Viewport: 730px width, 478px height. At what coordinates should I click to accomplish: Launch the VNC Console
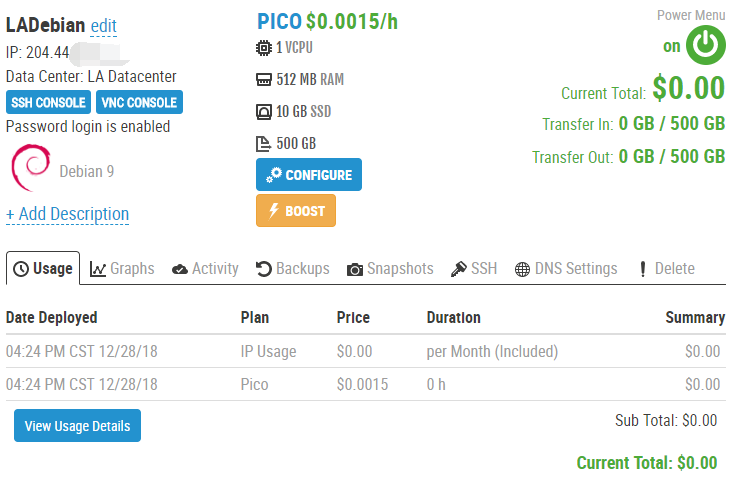pos(139,102)
